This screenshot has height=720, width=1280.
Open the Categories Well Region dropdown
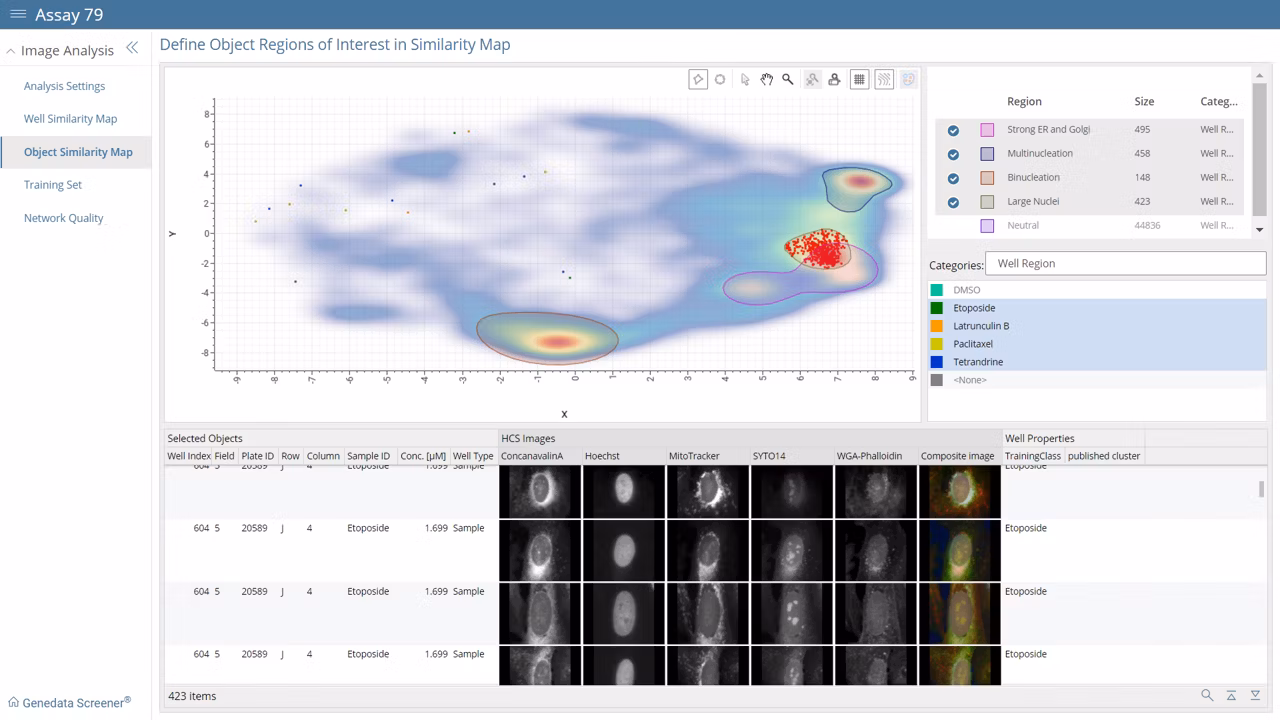(1125, 264)
